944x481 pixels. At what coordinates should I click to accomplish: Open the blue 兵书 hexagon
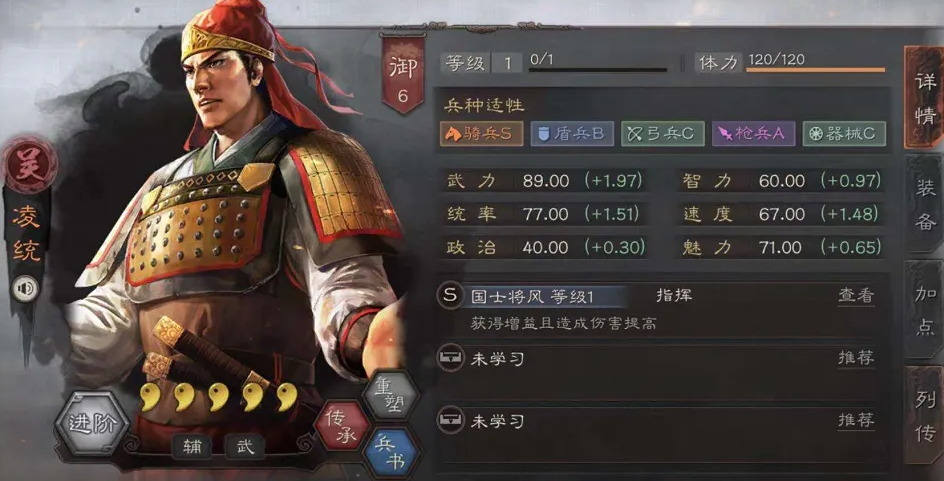coord(393,453)
